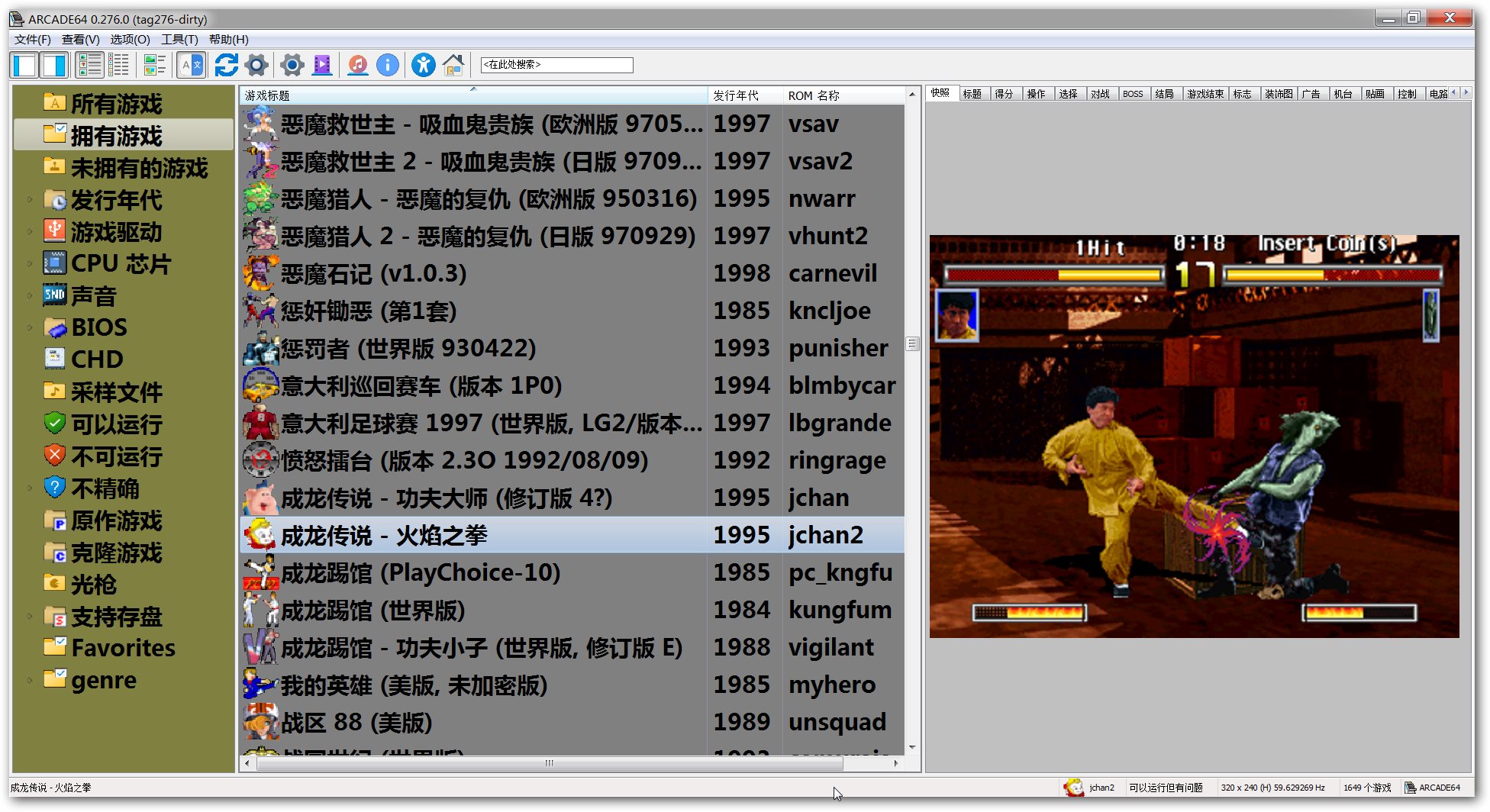Expand the BIOS tree node
This screenshot has width=1490, height=812.
tap(30, 328)
